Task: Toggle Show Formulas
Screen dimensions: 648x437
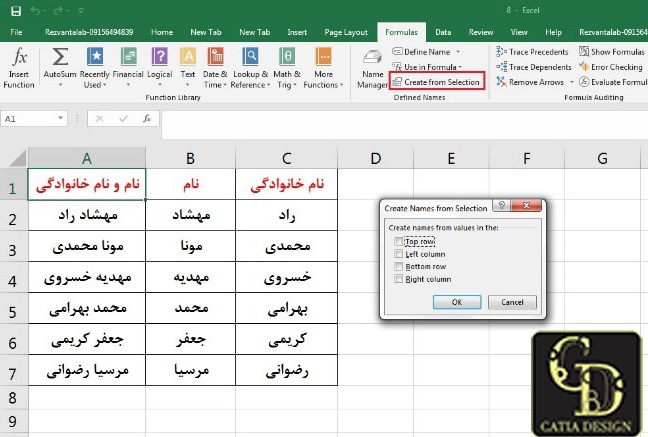Action: point(612,52)
